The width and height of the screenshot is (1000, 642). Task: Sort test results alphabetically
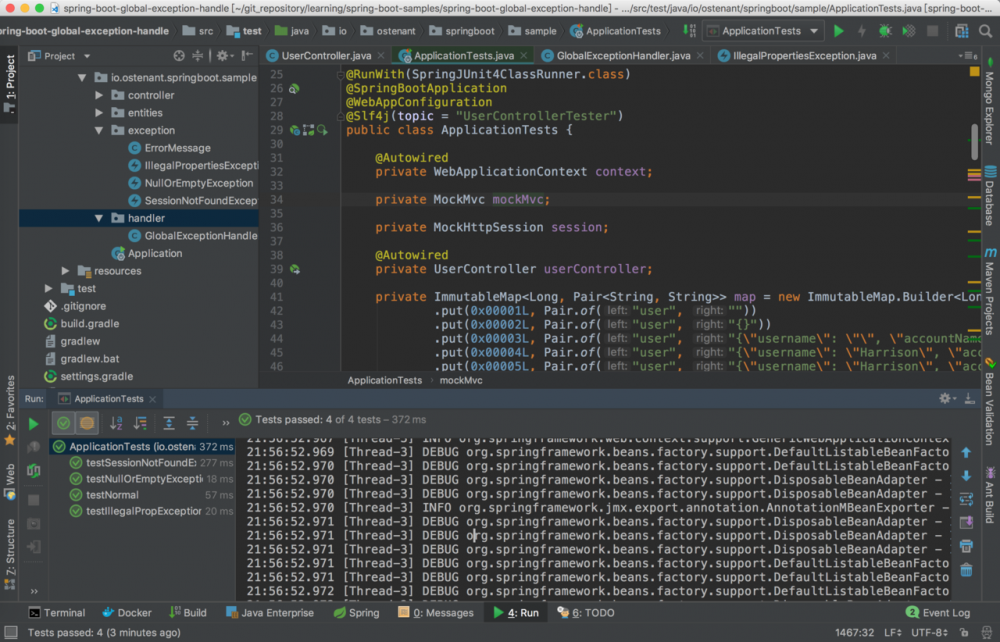pyautogui.click(x=116, y=424)
